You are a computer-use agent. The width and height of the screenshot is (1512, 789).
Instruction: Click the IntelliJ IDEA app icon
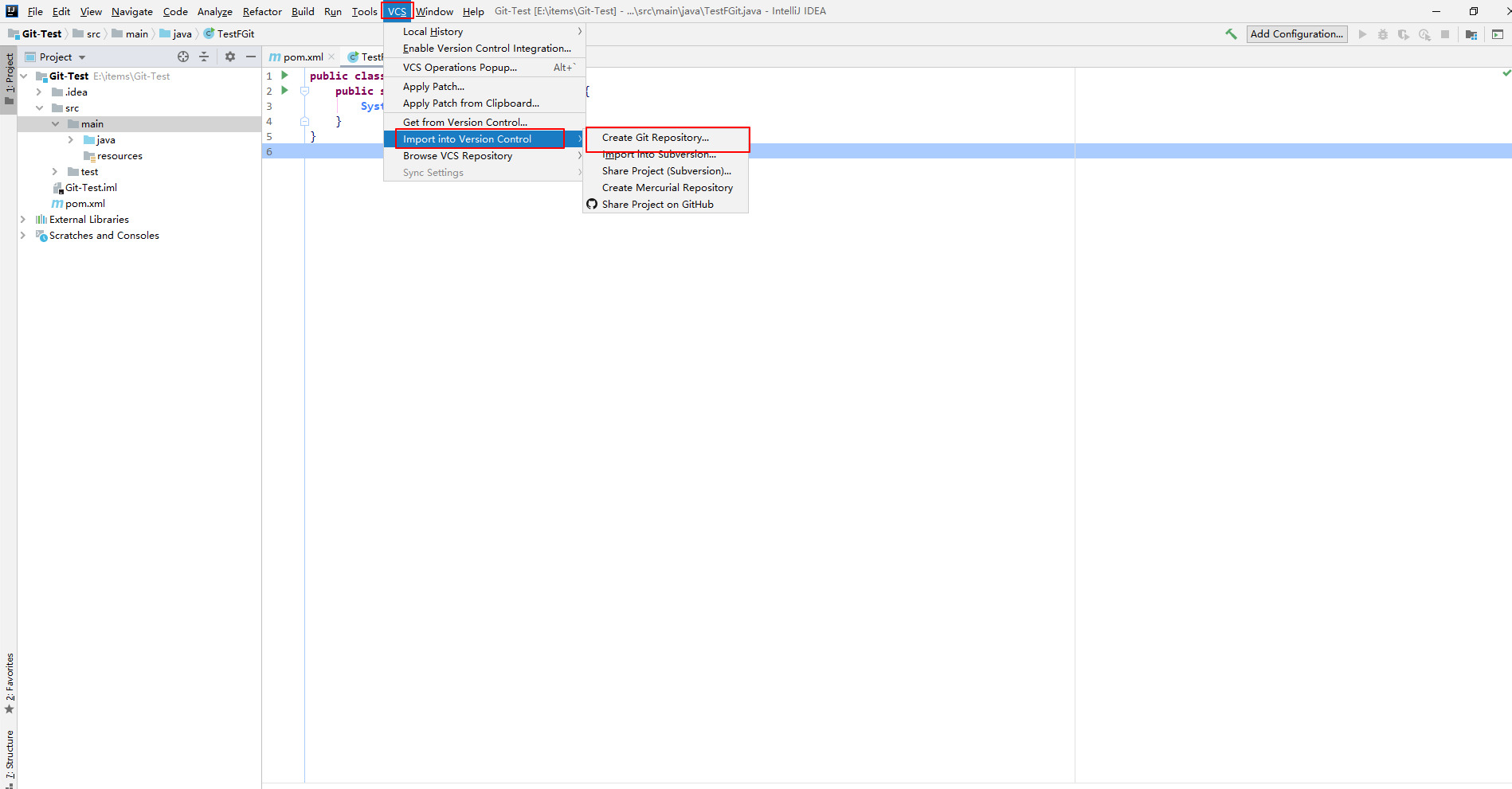pyautogui.click(x=11, y=11)
